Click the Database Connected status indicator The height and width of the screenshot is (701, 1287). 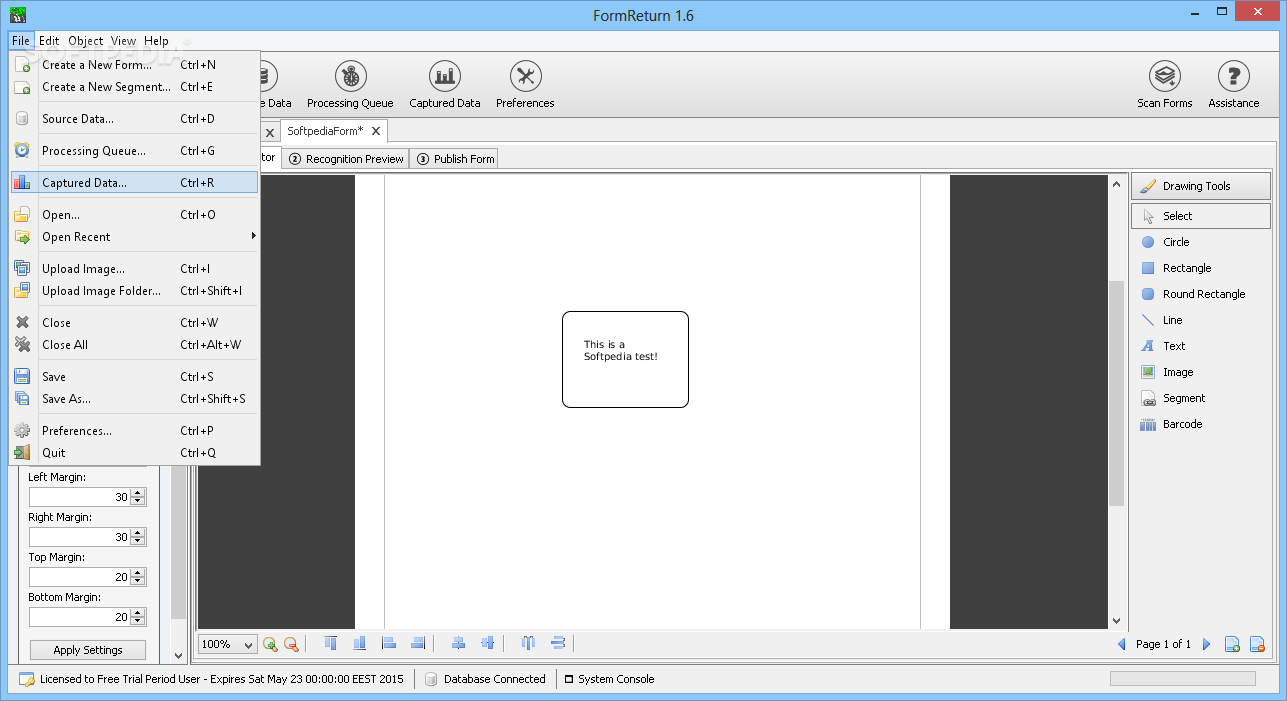pos(486,679)
